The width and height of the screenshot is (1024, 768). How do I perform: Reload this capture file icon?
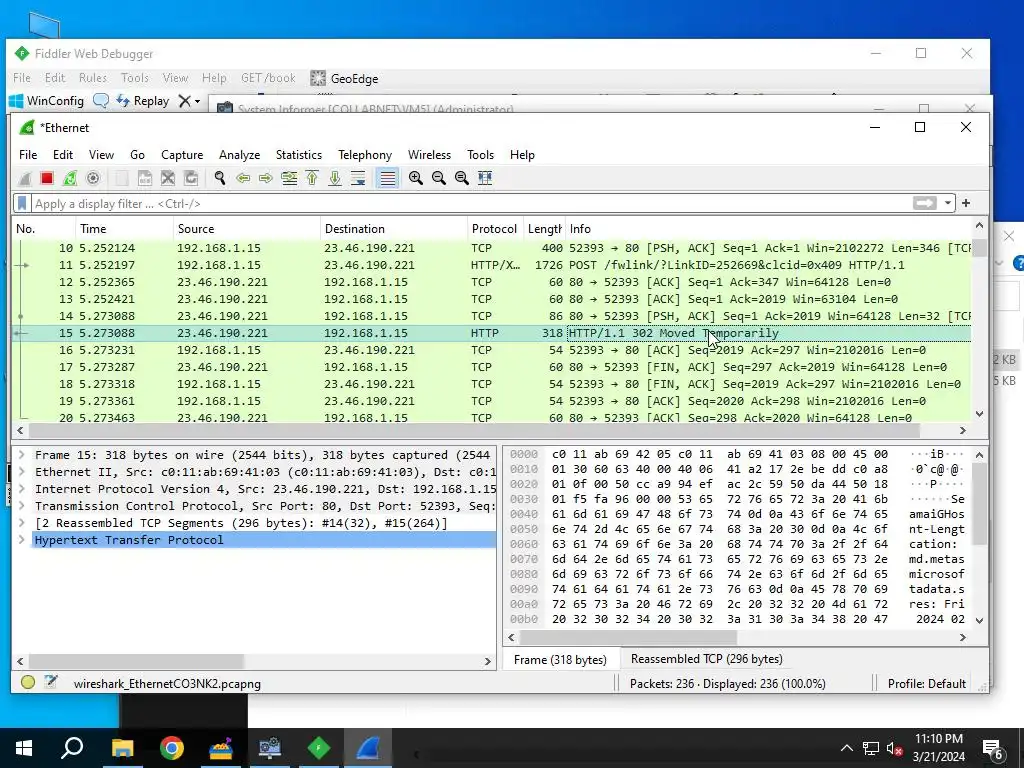[191, 178]
